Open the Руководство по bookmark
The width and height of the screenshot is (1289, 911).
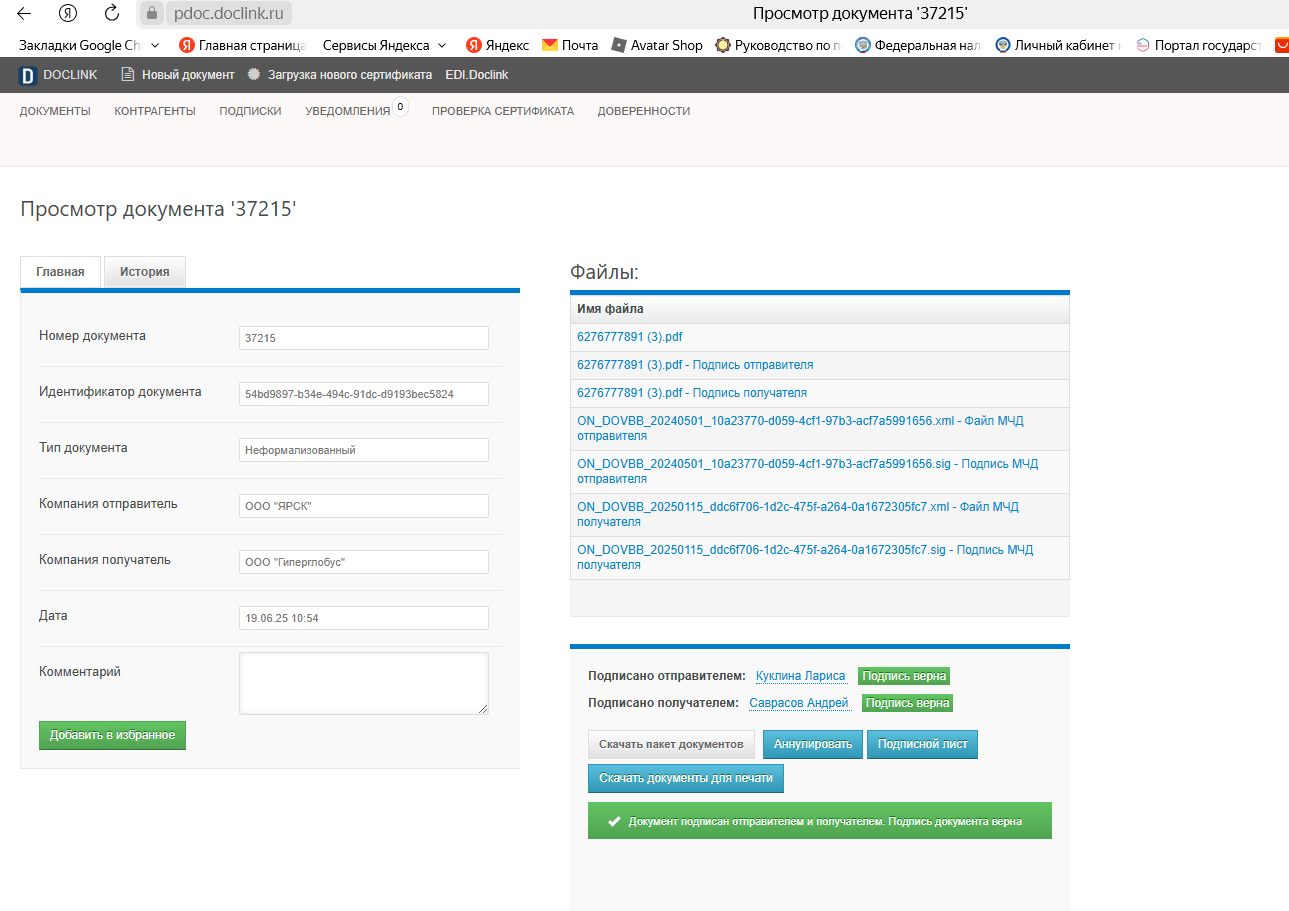(x=779, y=45)
